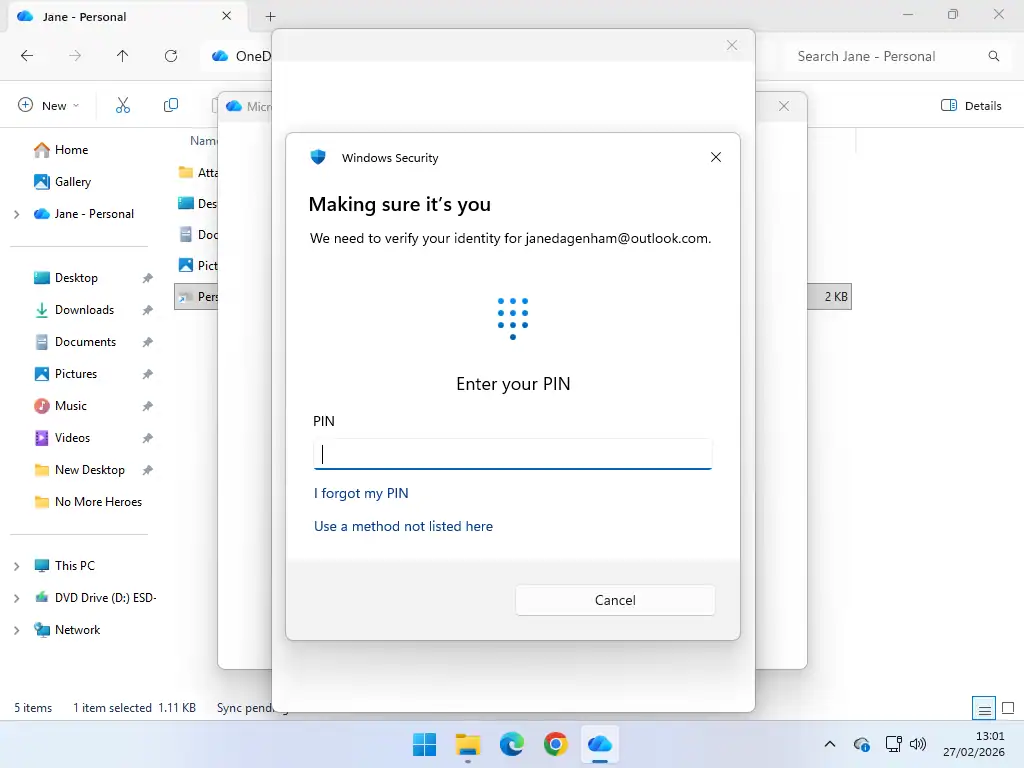Expand This PC in the sidebar

click(x=19, y=565)
